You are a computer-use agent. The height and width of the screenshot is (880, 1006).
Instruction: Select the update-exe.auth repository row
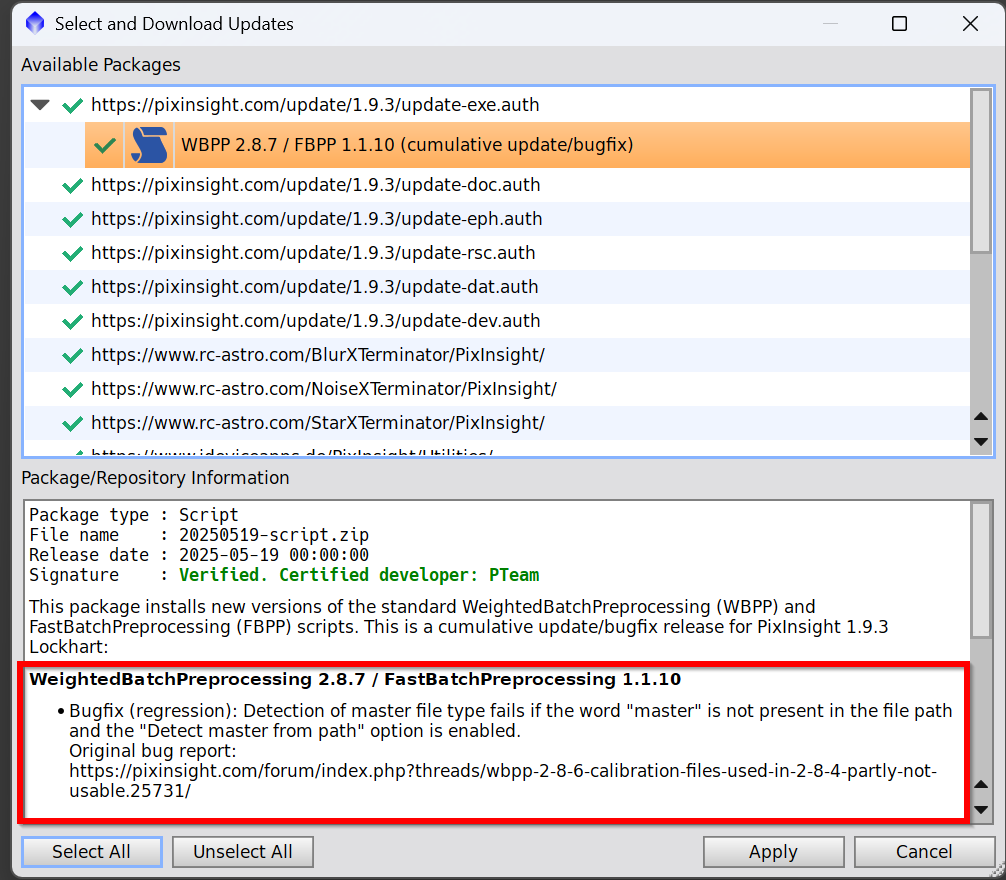[497, 105]
